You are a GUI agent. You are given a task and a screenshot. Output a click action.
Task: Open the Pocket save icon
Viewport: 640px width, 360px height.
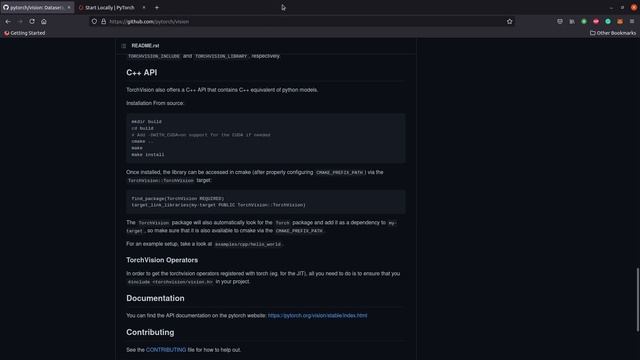click(x=560, y=21)
